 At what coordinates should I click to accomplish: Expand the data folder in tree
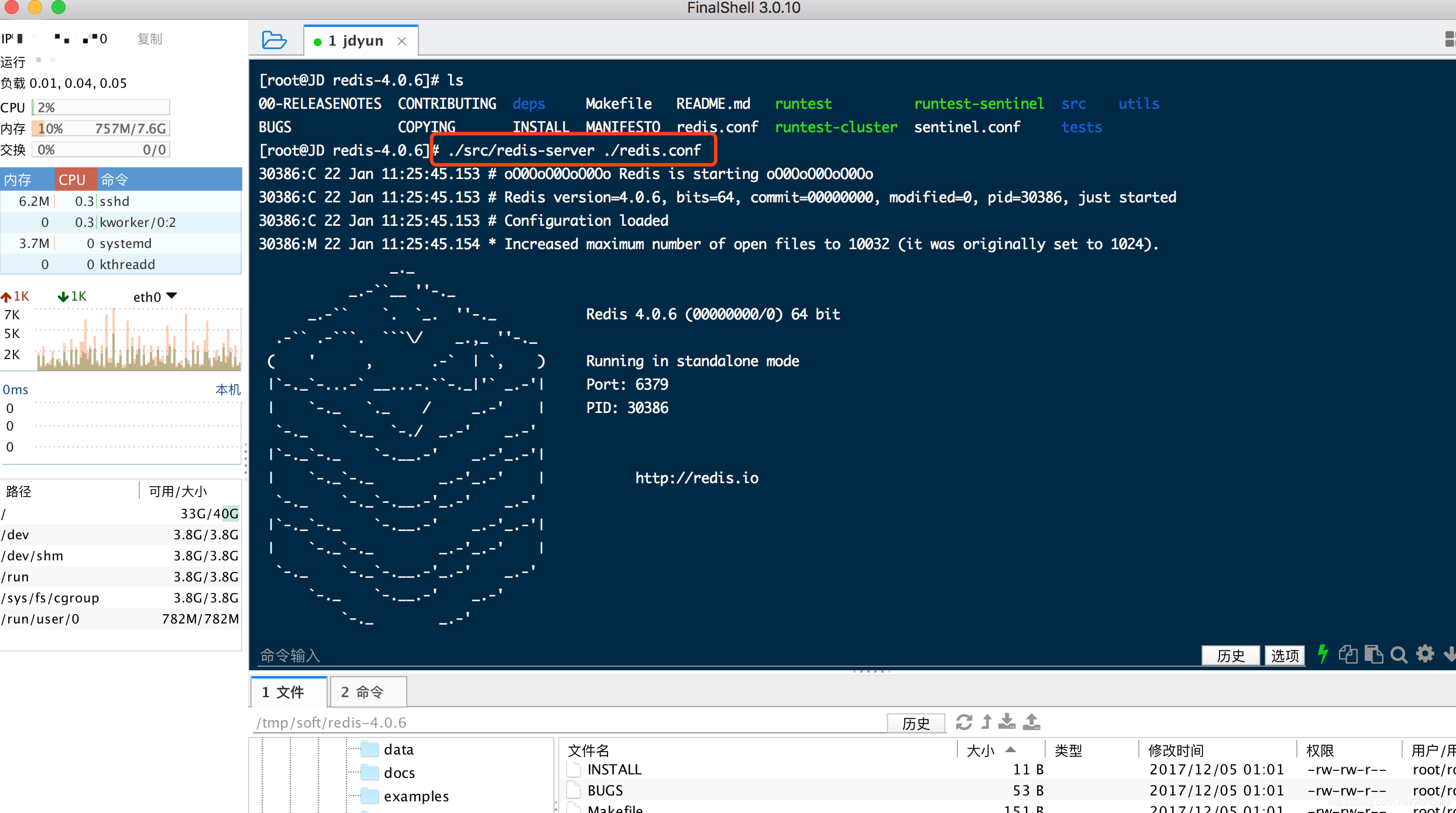coord(399,749)
